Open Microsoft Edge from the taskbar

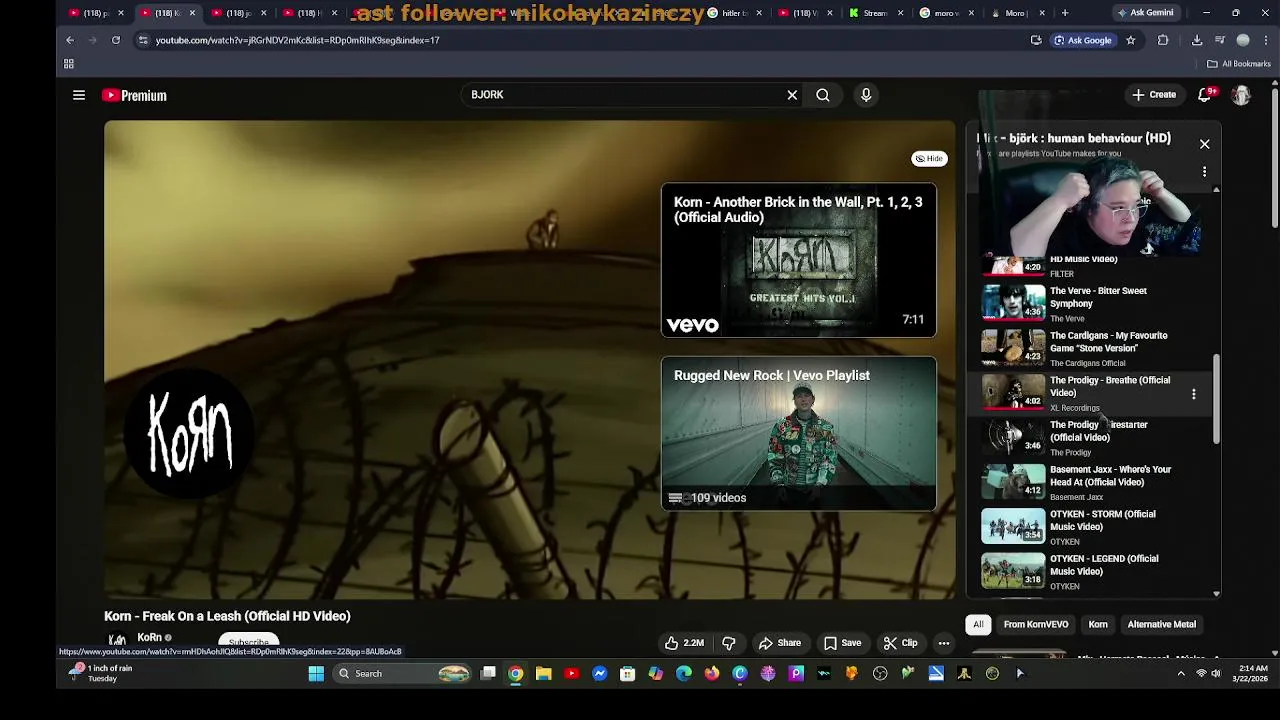click(x=683, y=674)
